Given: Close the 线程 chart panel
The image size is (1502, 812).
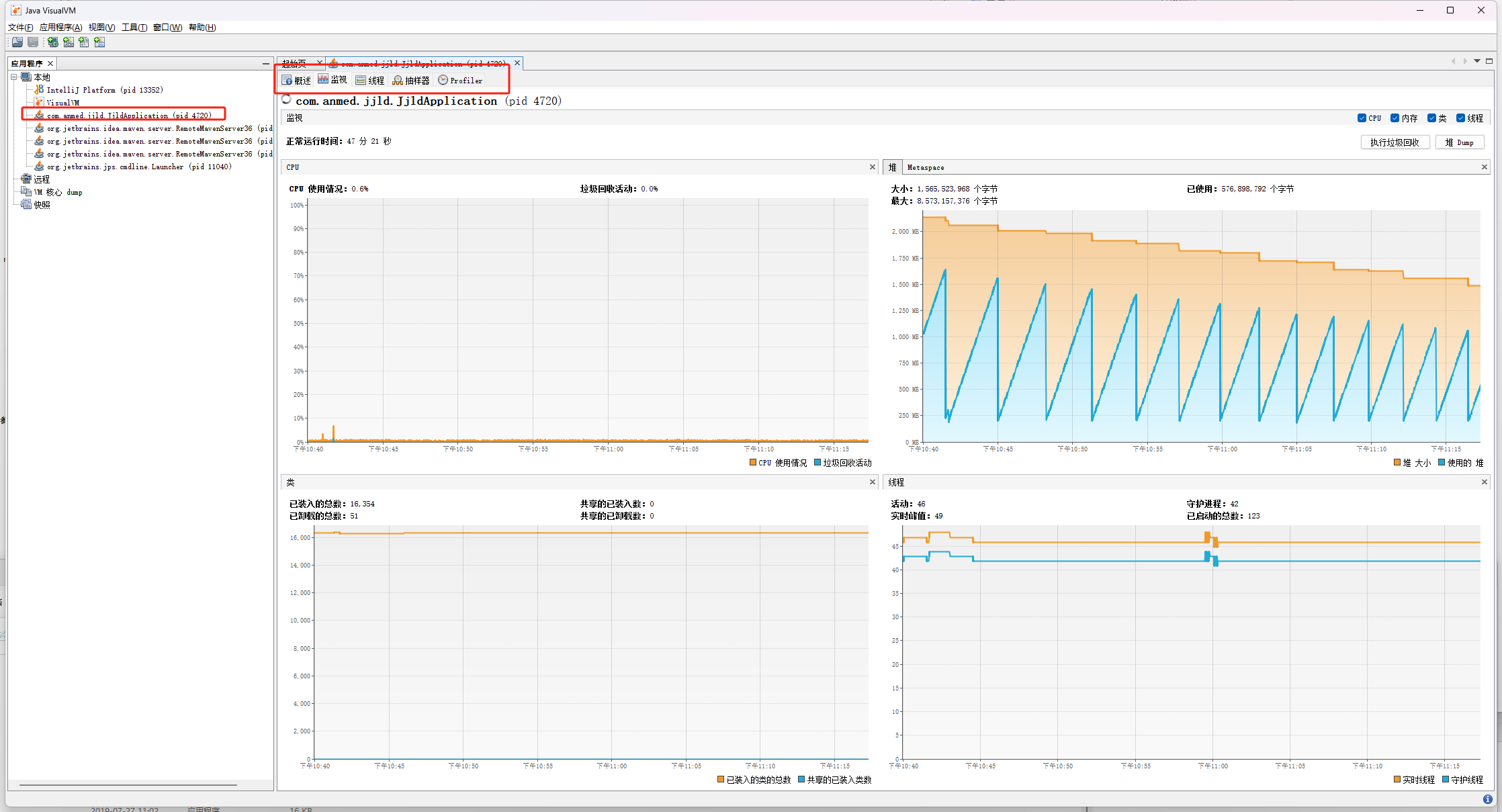Looking at the screenshot, I should coord(1485,482).
